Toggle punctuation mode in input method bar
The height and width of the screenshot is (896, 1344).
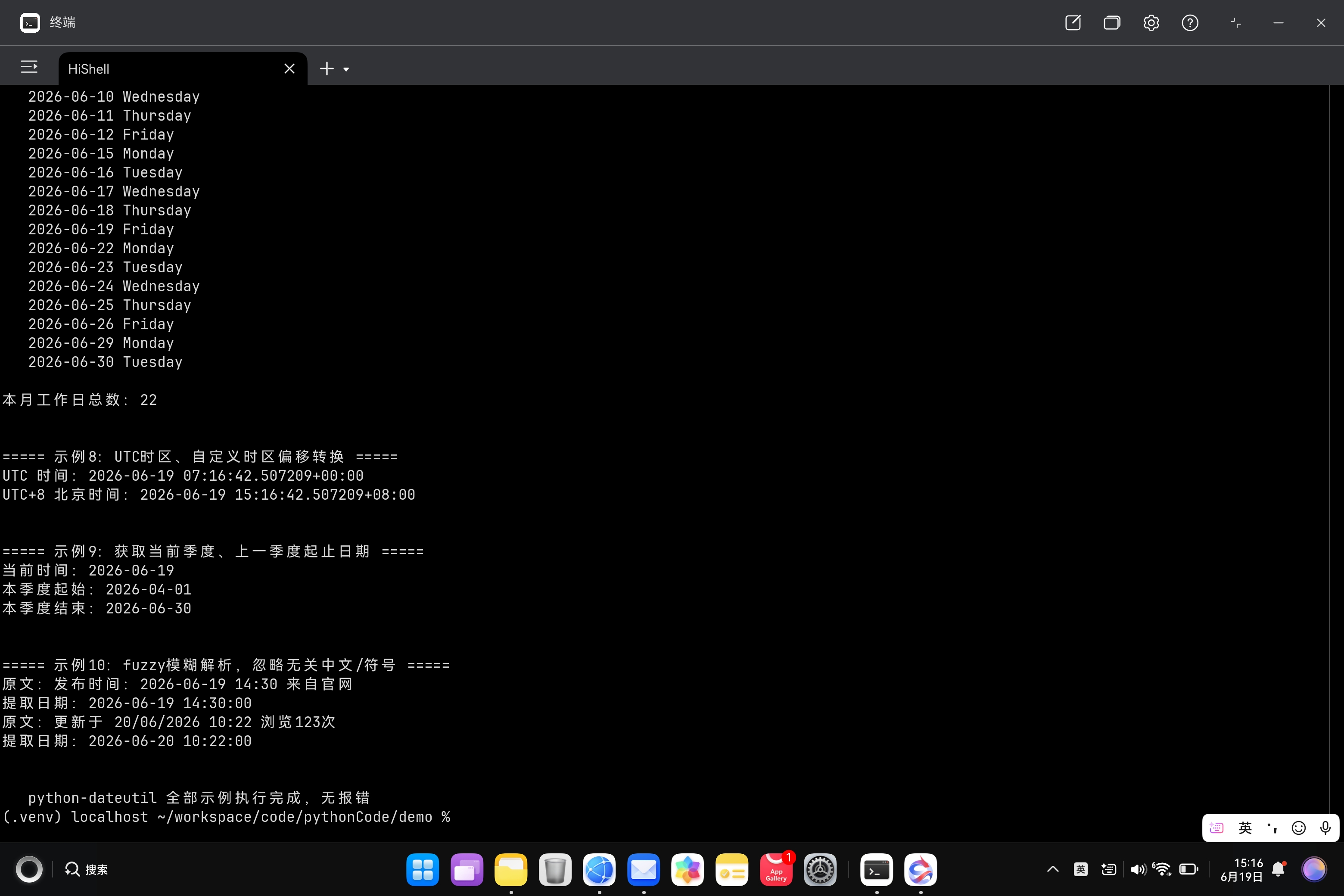(x=1272, y=828)
